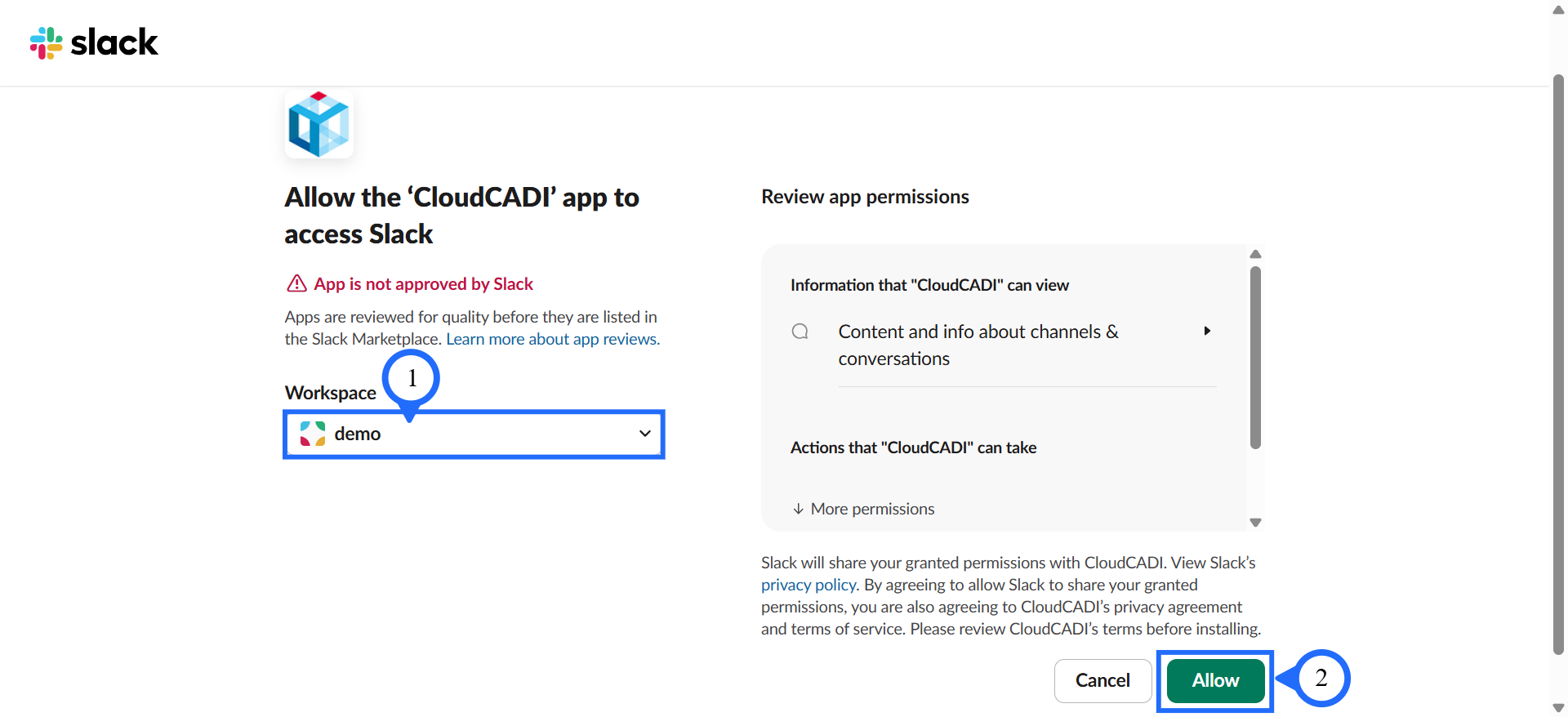The height and width of the screenshot is (717, 1568).
Task: Click the permissions panel scrollbar thumb
Action: click(x=1255, y=357)
